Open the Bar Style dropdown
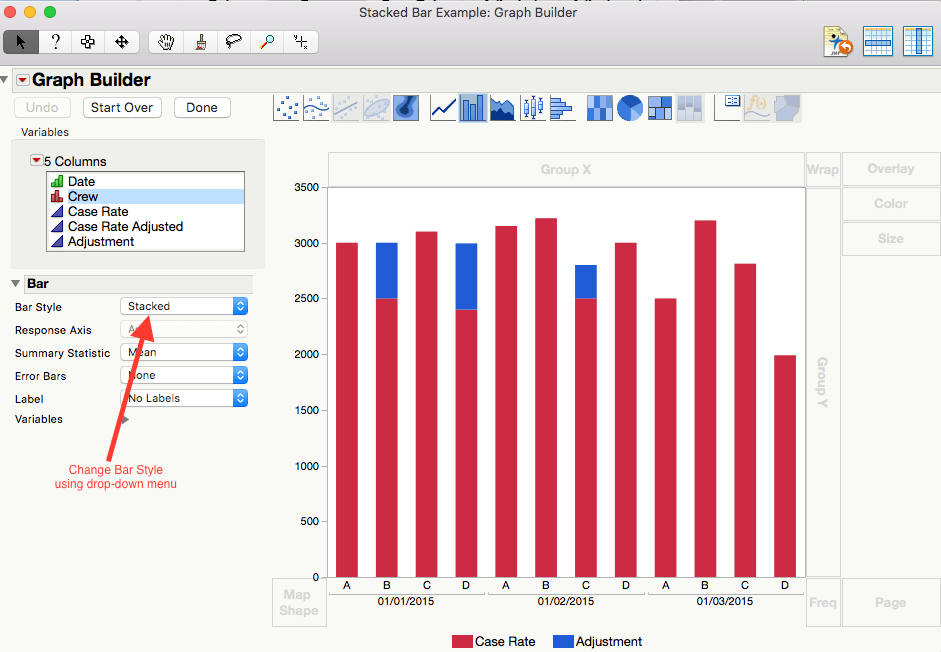941x652 pixels. click(184, 306)
